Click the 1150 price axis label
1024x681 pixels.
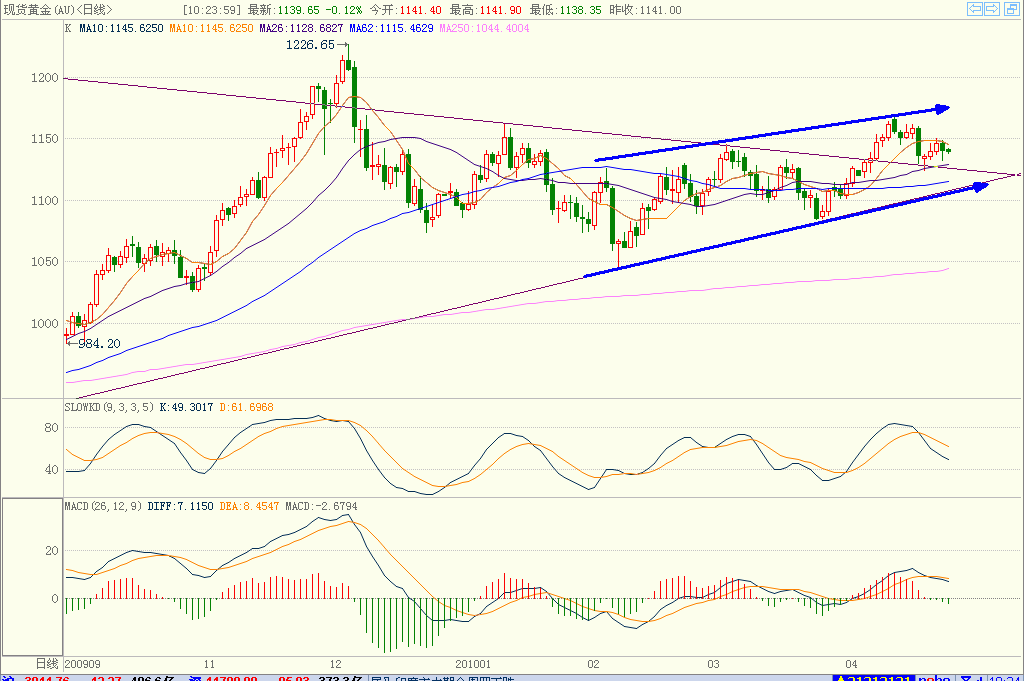pos(44,138)
